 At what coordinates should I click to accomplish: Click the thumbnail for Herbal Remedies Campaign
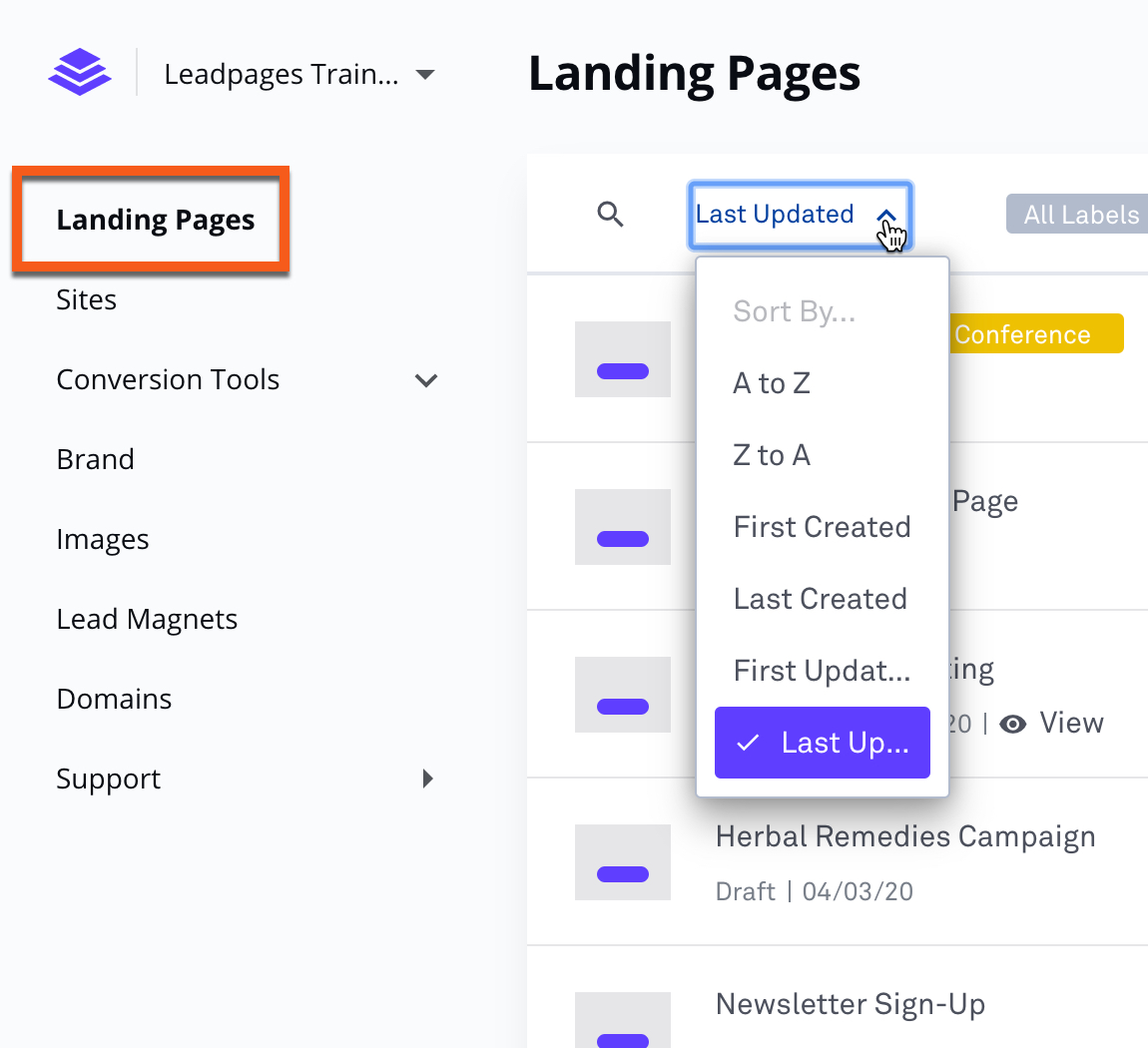622,862
